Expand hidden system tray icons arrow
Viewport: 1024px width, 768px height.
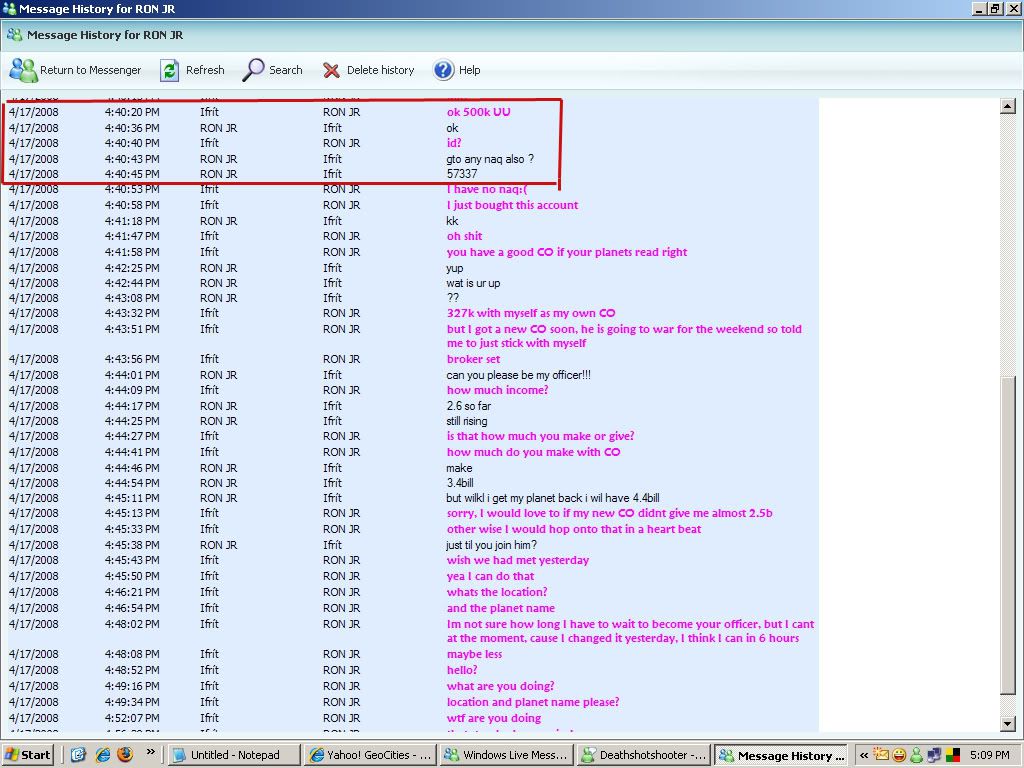[x=864, y=755]
